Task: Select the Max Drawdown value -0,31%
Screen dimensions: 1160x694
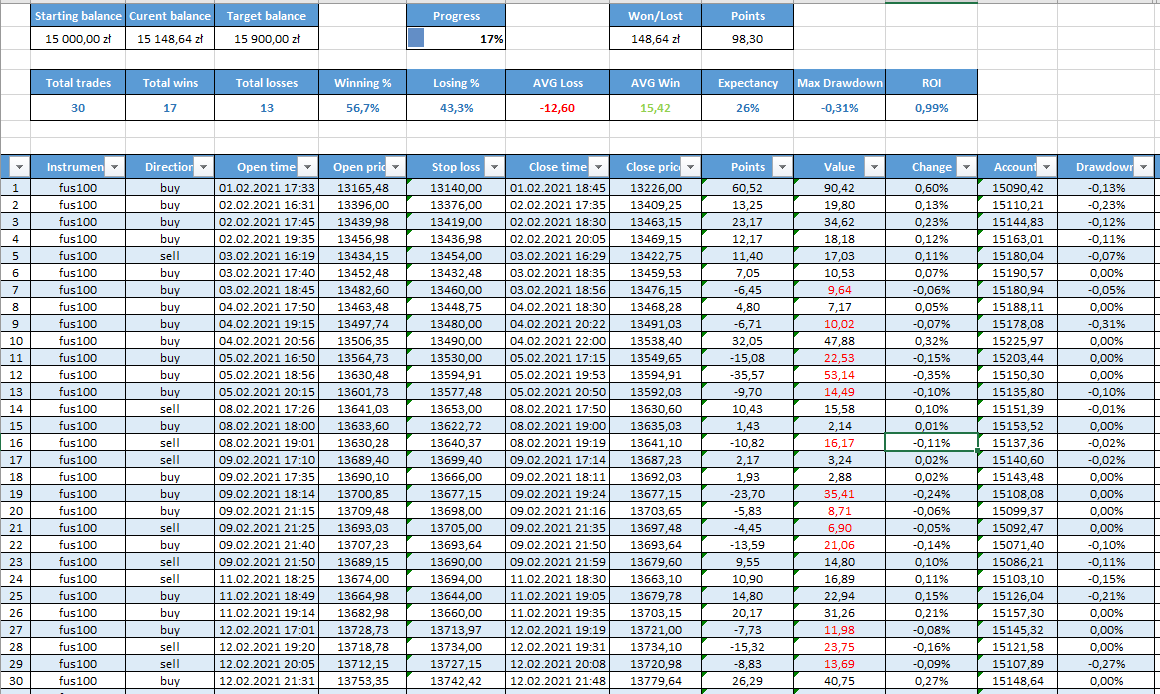Action: click(840, 108)
